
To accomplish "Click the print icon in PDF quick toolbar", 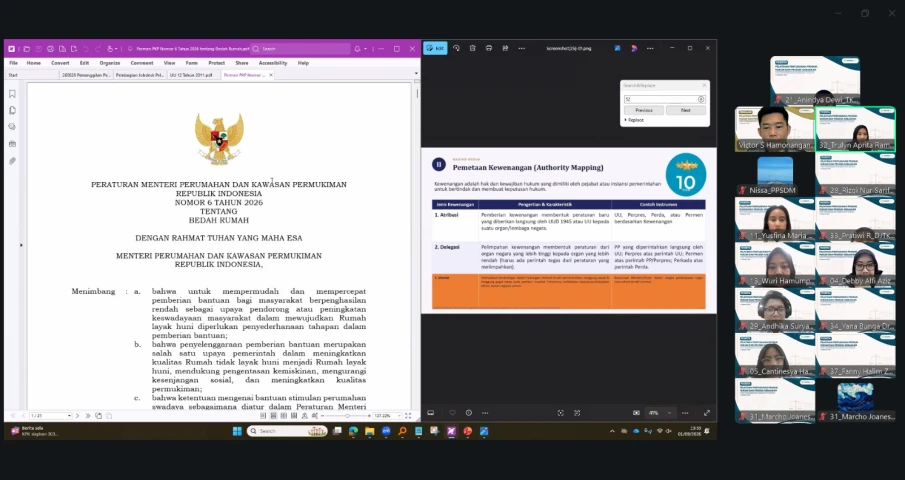I will (50, 49).
